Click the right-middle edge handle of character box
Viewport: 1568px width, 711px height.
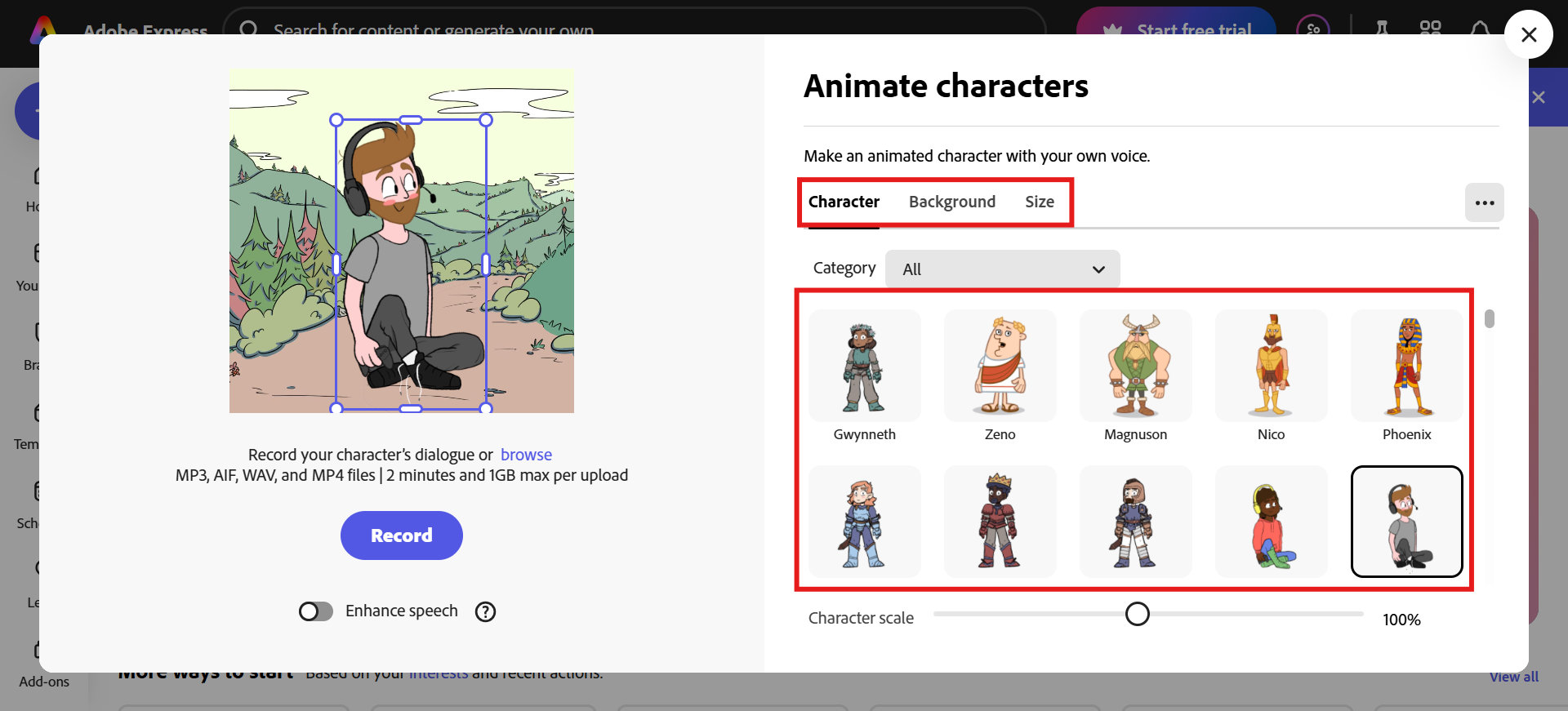pyautogui.click(x=486, y=264)
